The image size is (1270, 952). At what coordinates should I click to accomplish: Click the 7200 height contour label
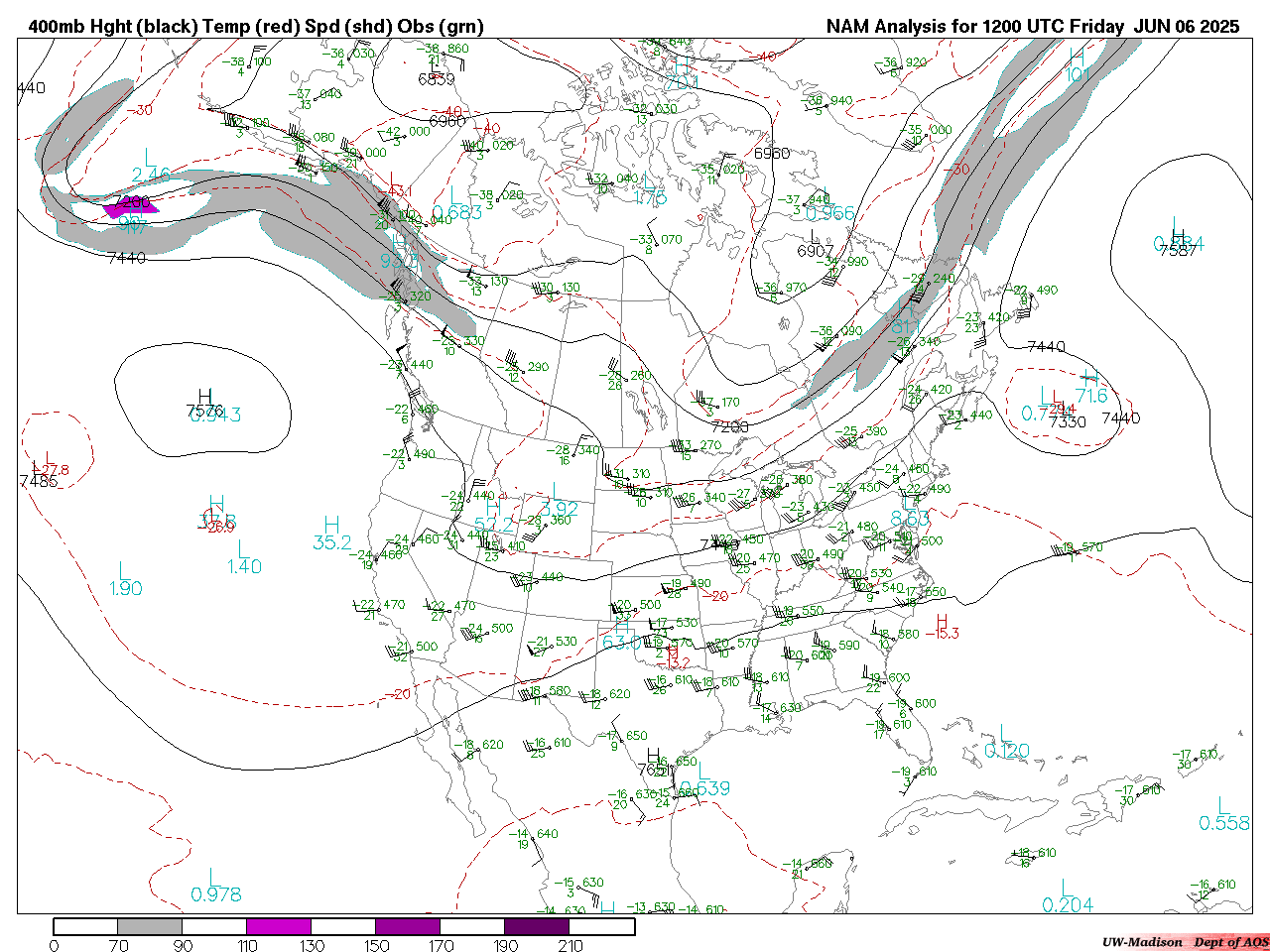[730, 426]
